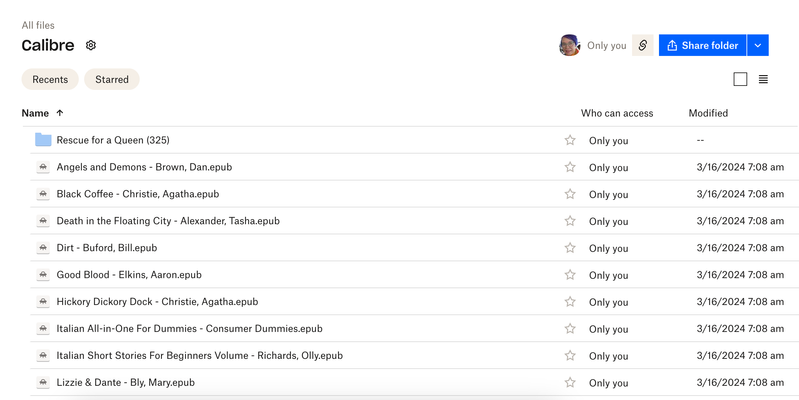Star the Angels and Demons epub

[x=570, y=167]
